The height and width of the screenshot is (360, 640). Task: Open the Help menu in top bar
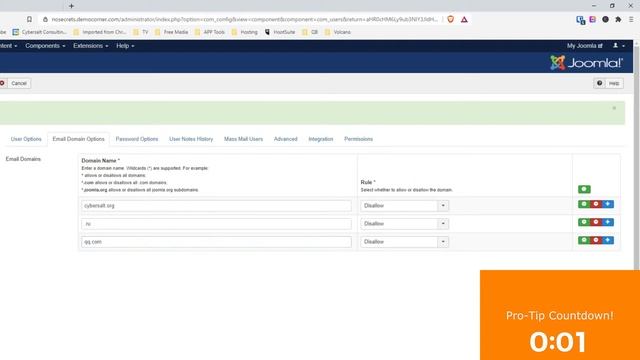pos(125,46)
